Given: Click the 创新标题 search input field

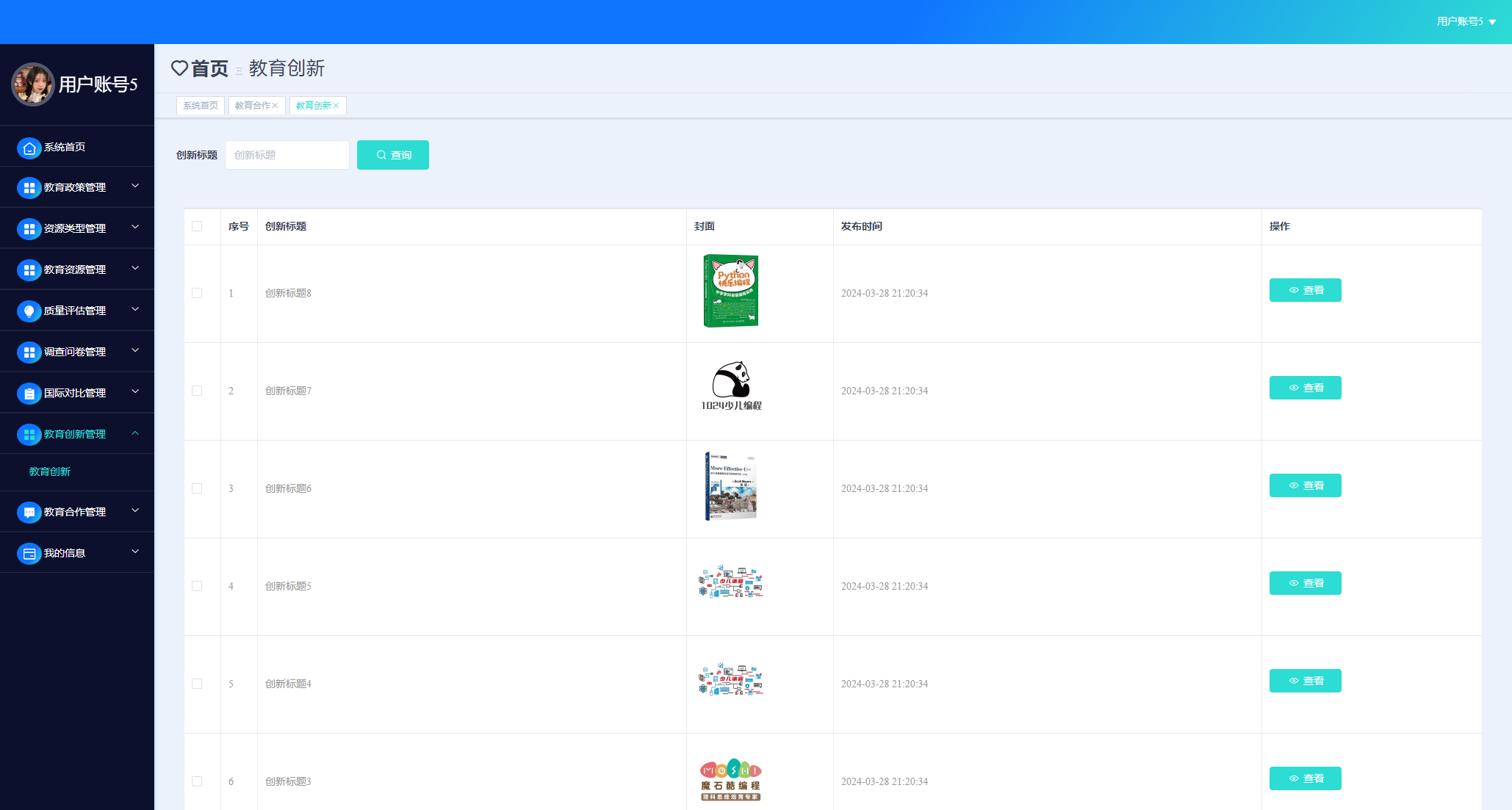Looking at the screenshot, I should coord(287,155).
